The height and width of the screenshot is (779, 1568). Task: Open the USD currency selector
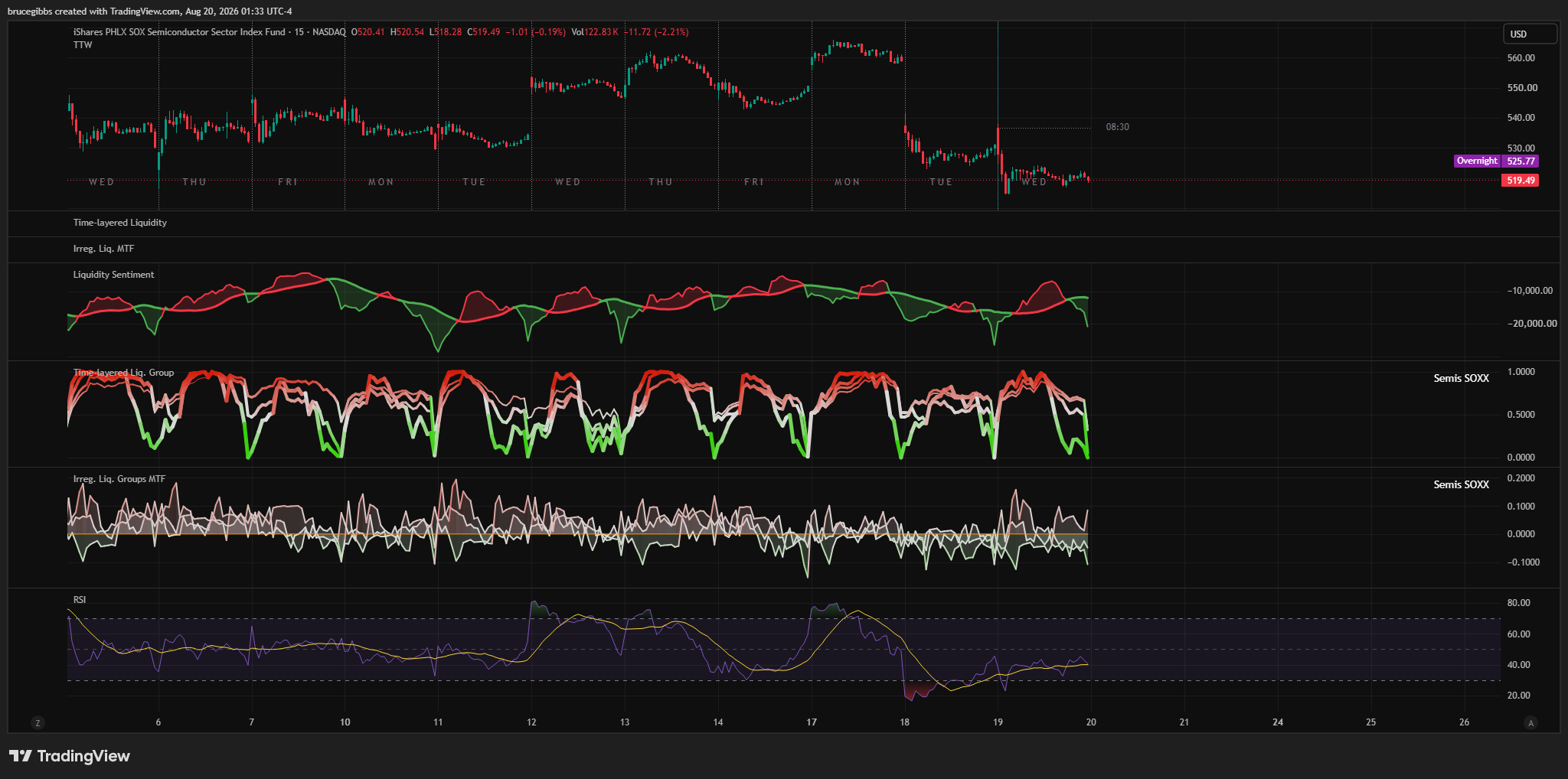click(x=1530, y=34)
